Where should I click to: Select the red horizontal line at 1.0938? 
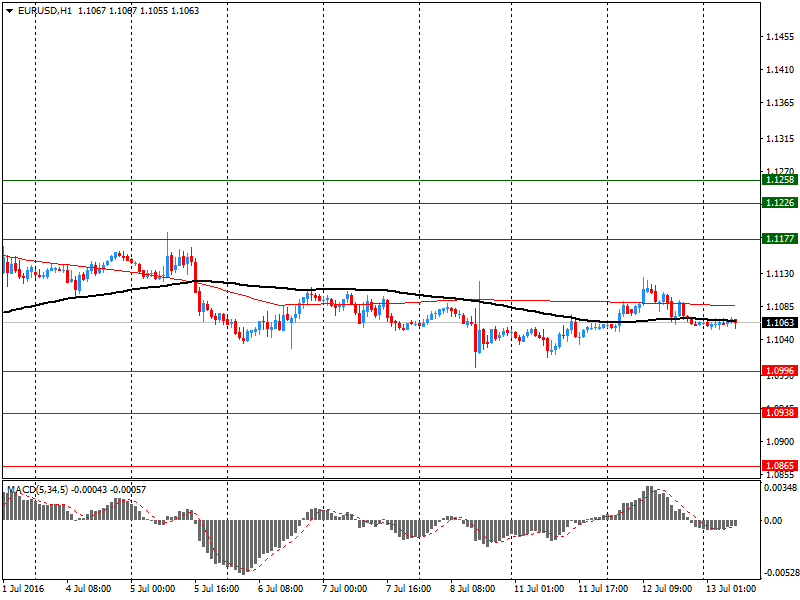[x=381, y=413]
